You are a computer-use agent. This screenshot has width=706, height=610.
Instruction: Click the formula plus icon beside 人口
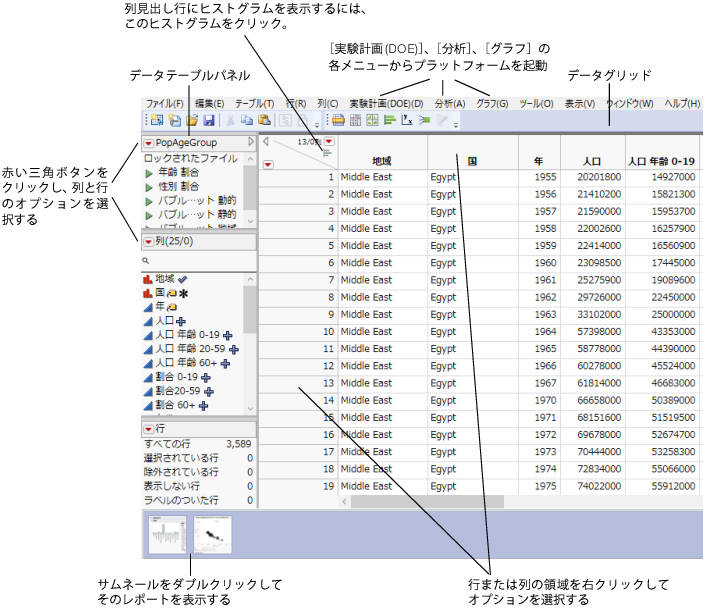coord(181,321)
